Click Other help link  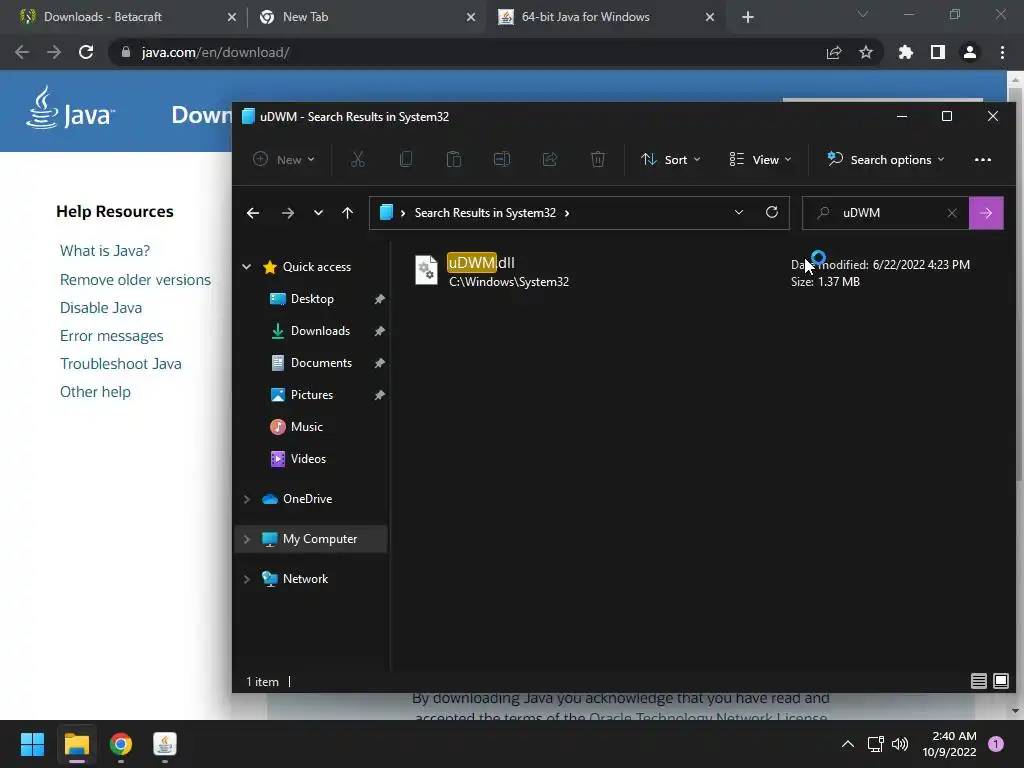(95, 392)
